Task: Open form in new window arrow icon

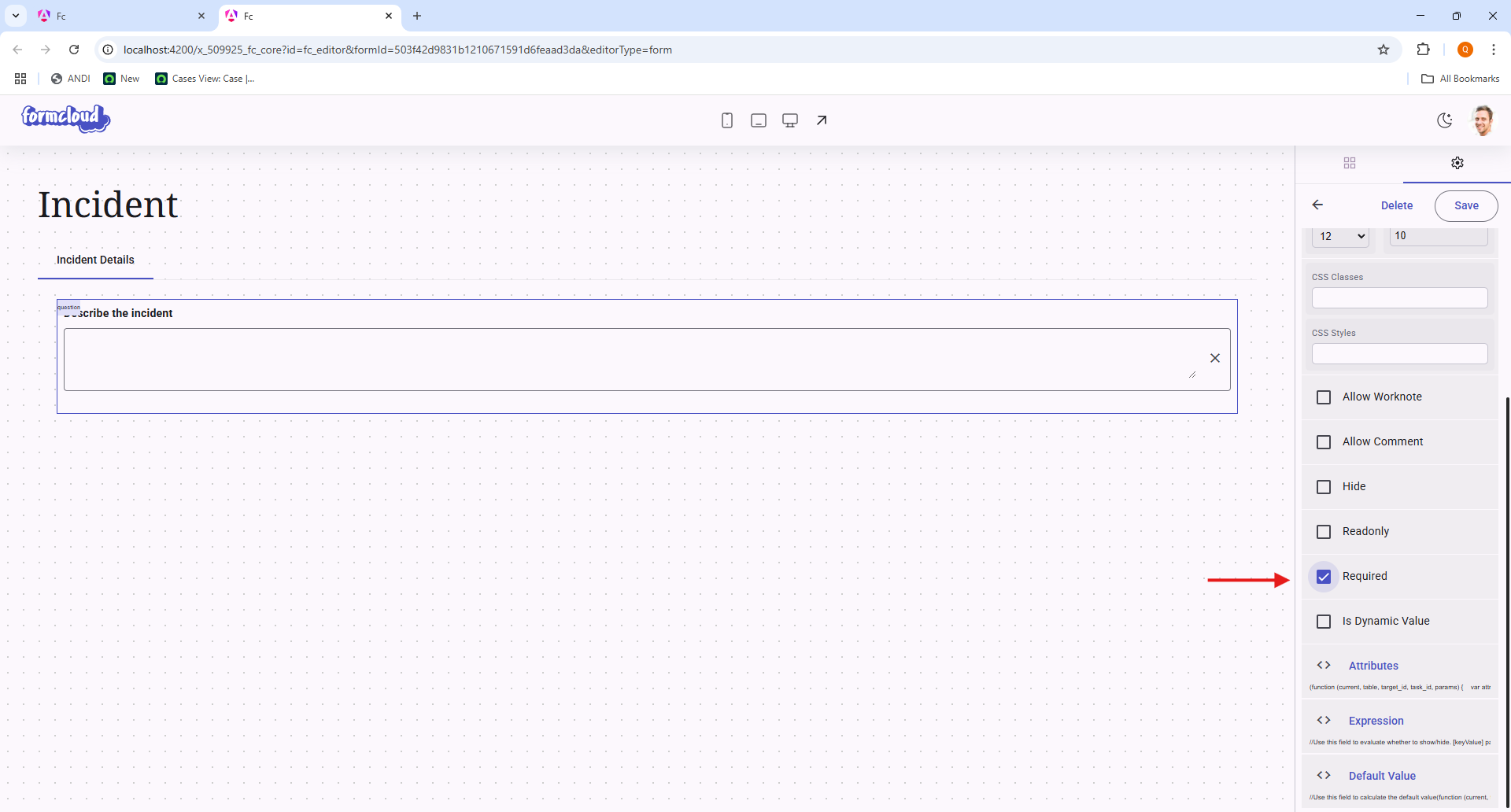Action: point(822,120)
